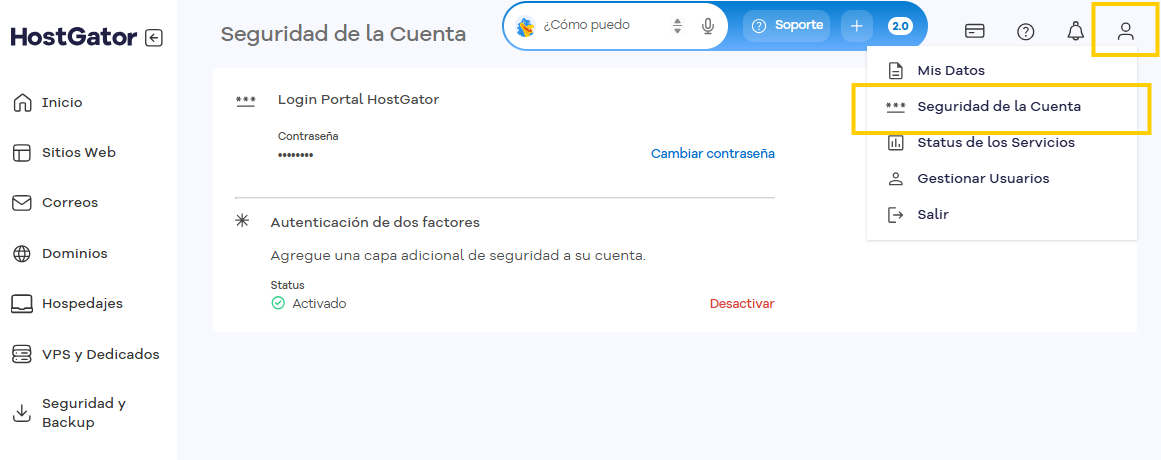Click the Mis Datos document icon
The width and height of the screenshot is (1161, 460).
(896, 71)
